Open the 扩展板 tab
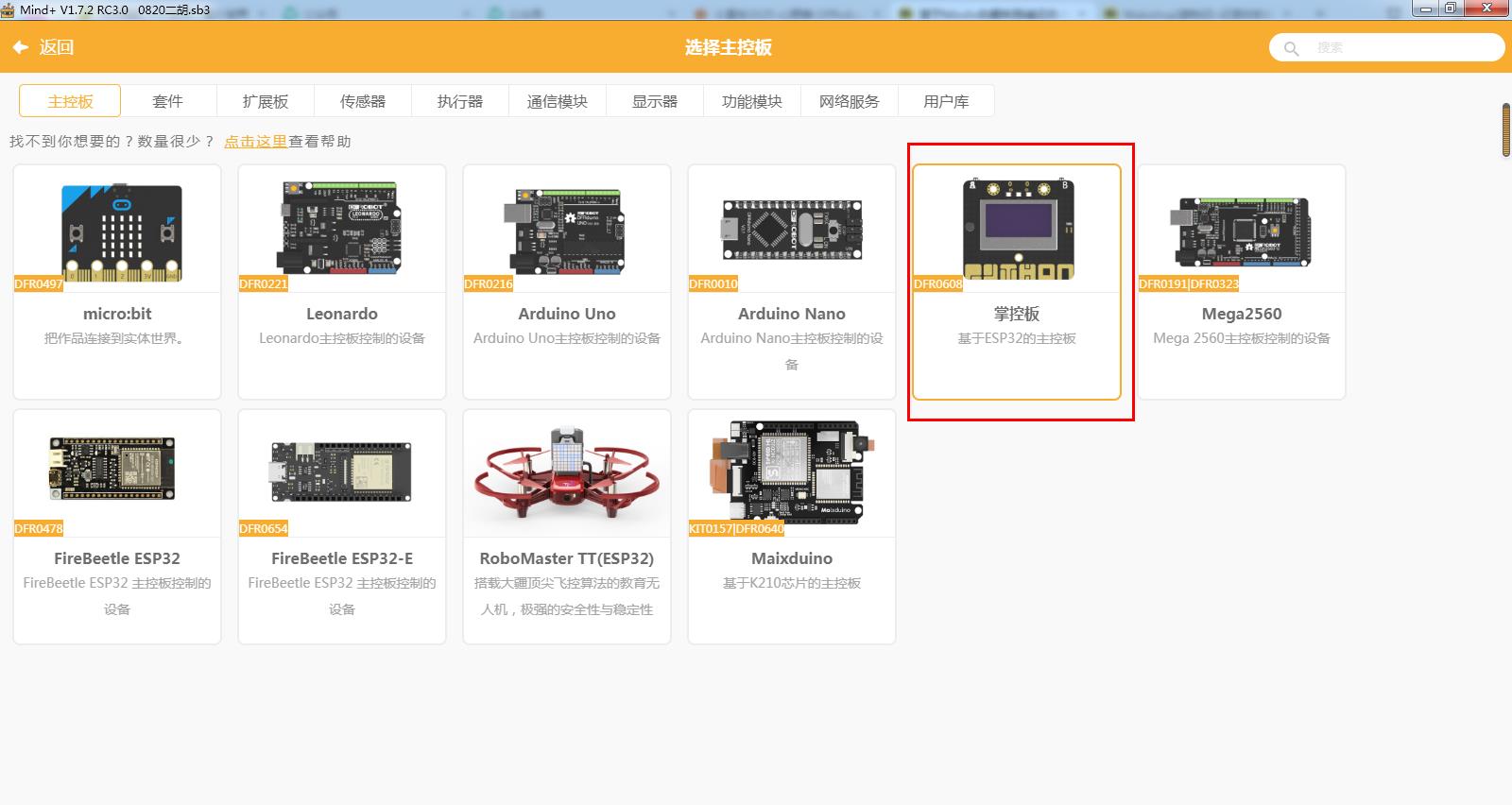This screenshot has width=1512, height=805. point(266,101)
